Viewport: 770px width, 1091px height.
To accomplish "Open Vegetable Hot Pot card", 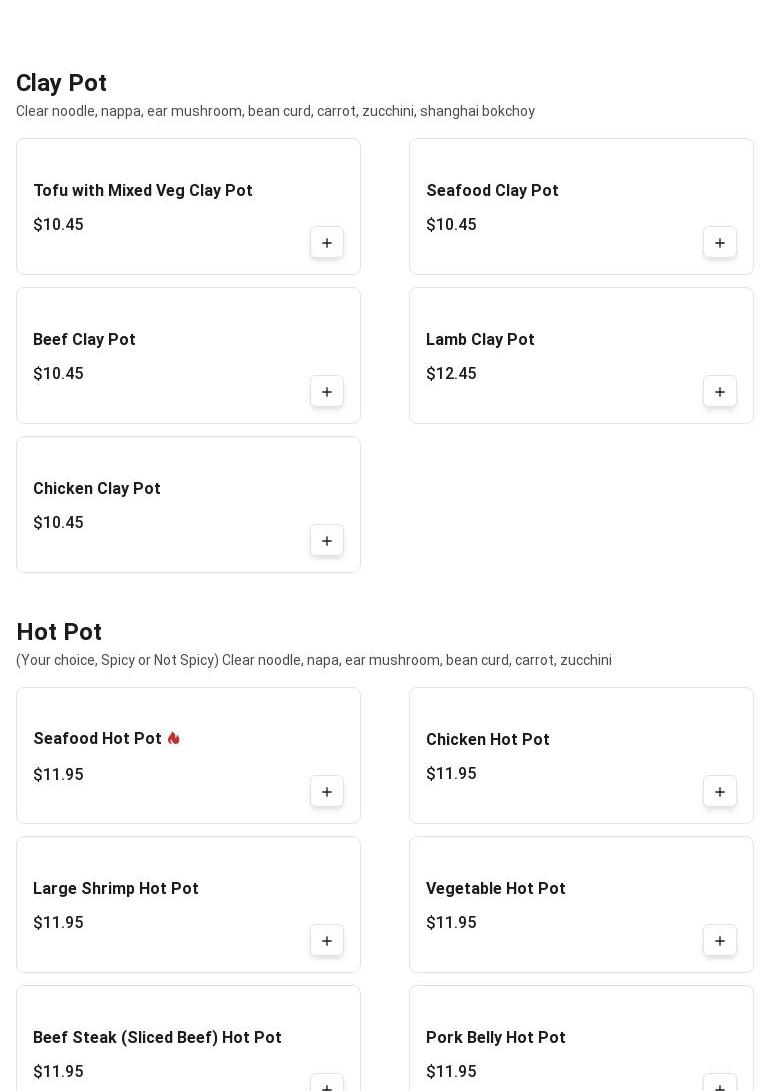I will click(x=496, y=889).
